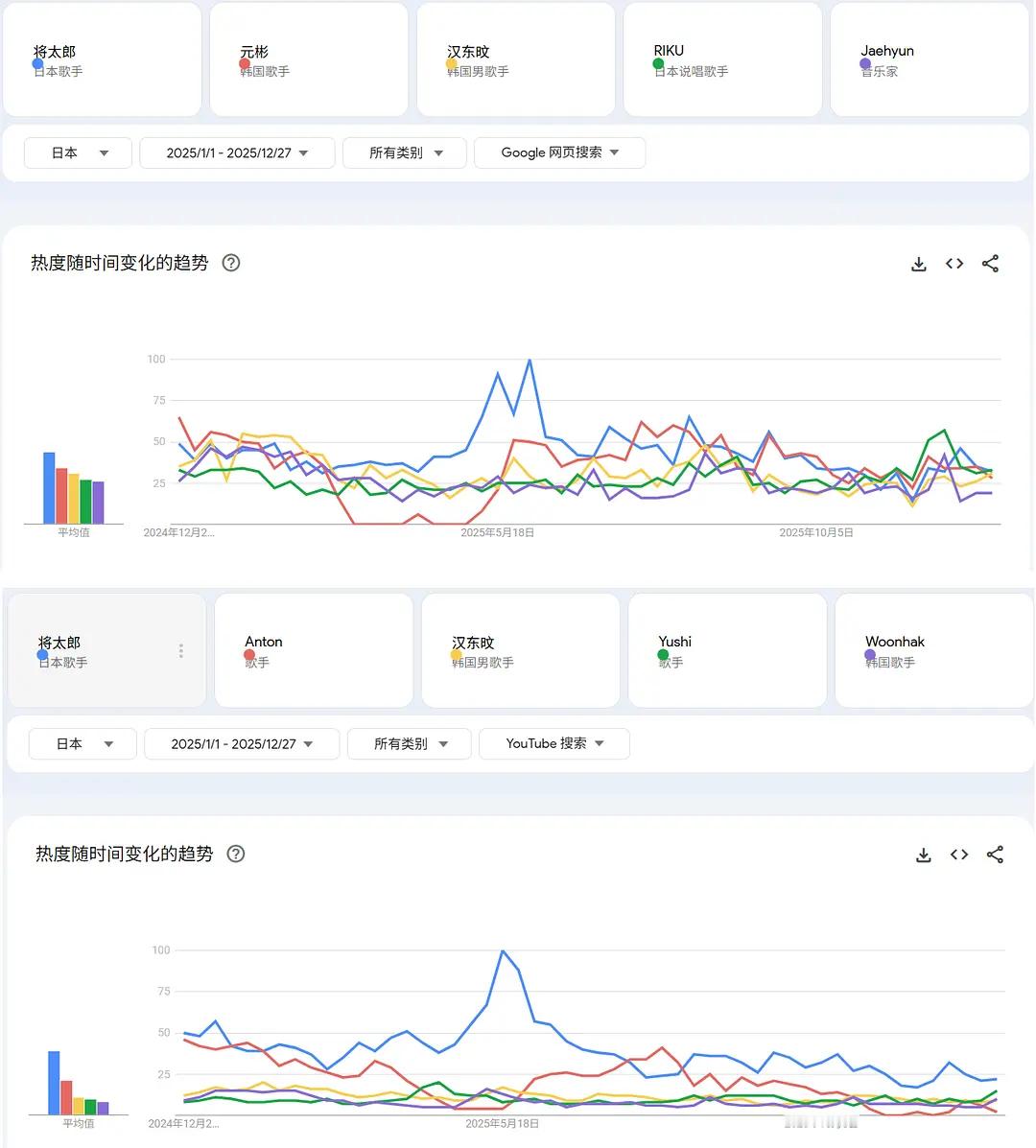Screen dimensions: 1036x1148
Task: Click blue average bar in YouTube chart
Action: (x=54, y=1083)
